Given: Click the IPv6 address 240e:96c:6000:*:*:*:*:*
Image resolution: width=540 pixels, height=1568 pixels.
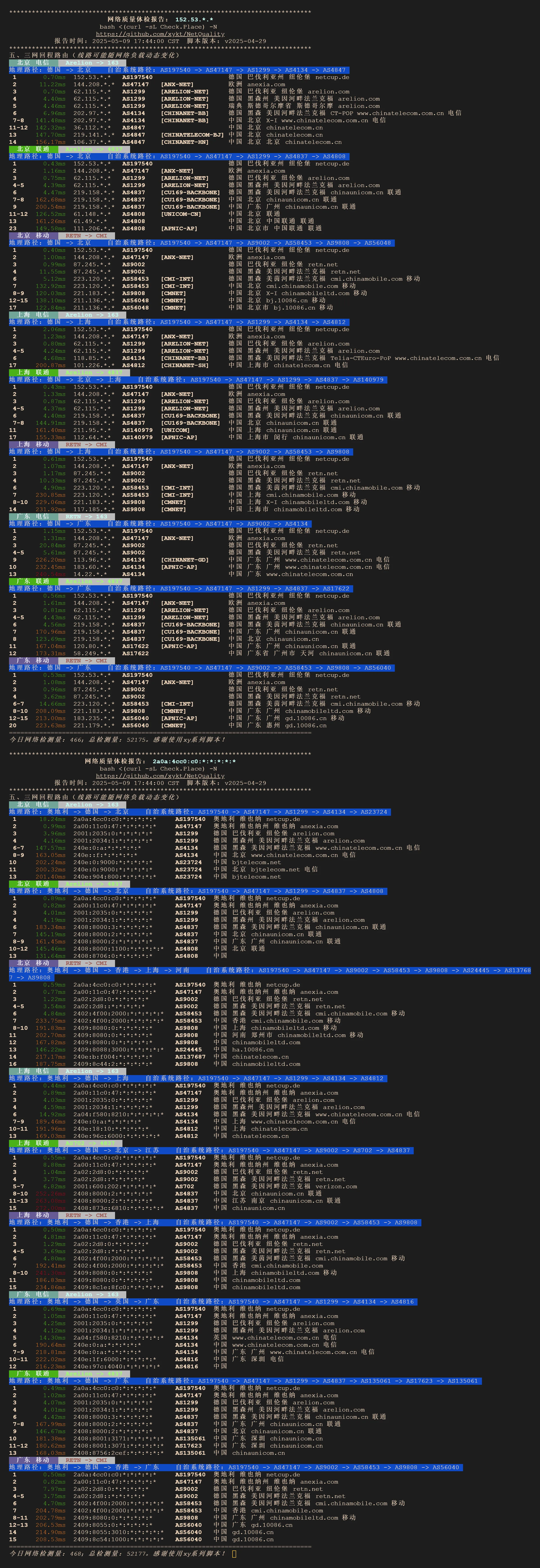Looking at the screenshot, I should pos(116,1136).
